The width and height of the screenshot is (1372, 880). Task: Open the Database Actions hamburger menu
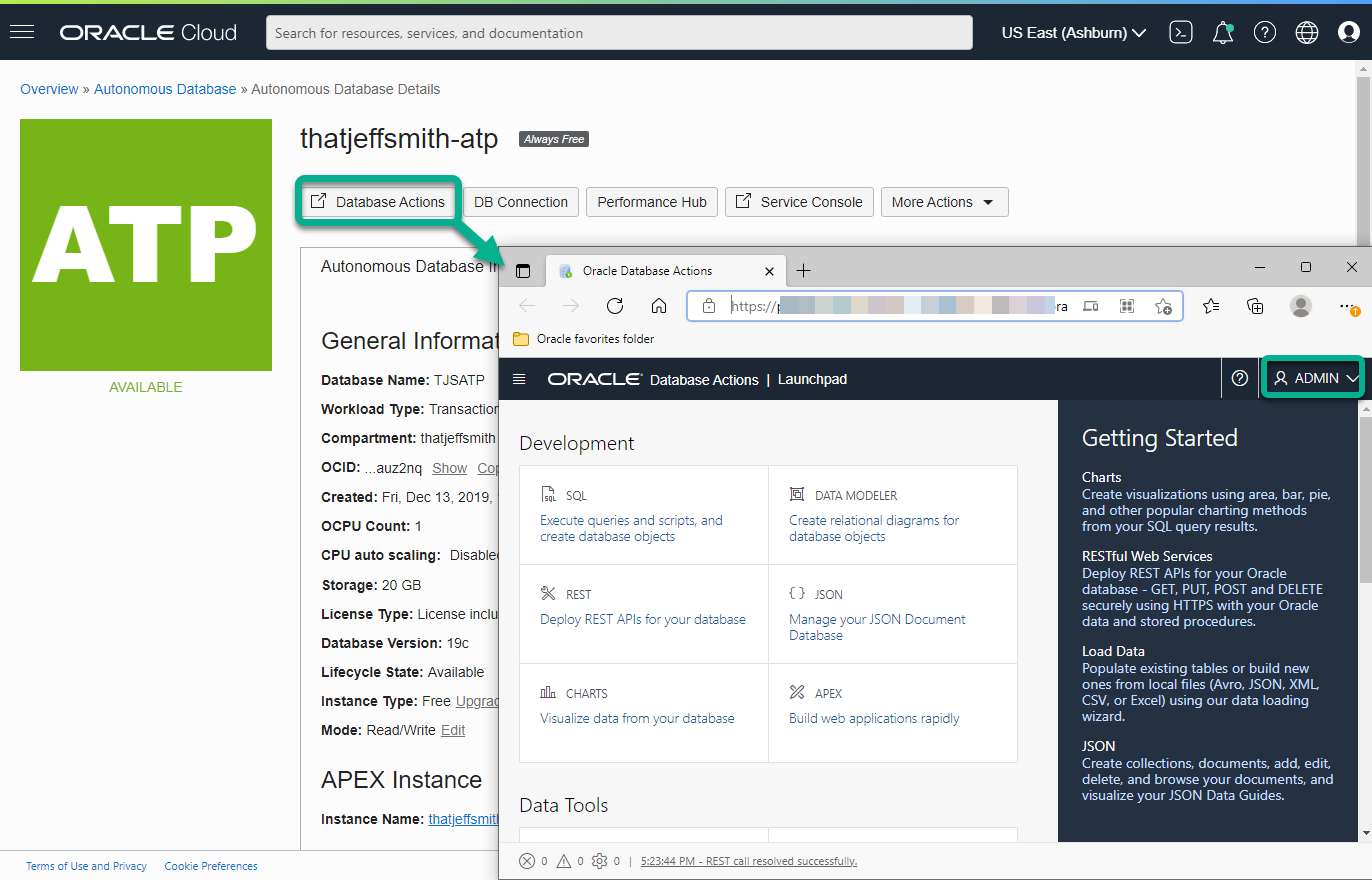518,379
